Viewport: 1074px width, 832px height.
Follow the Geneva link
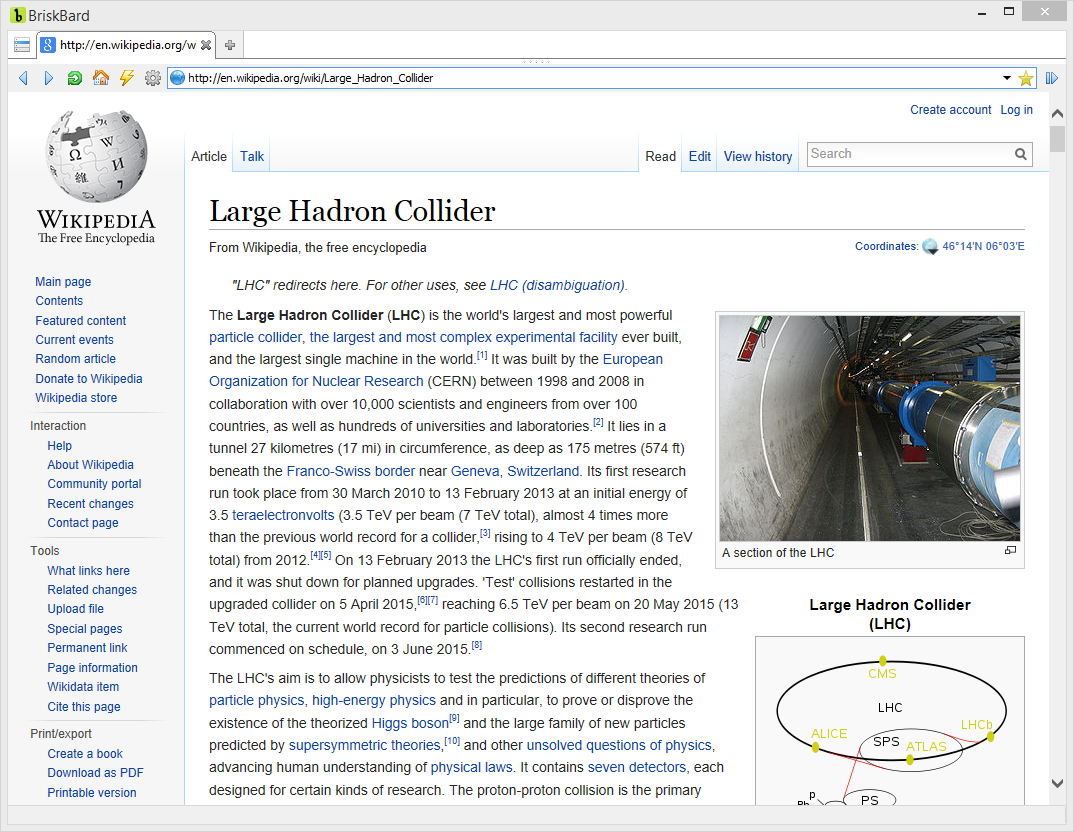click(475, 471)
